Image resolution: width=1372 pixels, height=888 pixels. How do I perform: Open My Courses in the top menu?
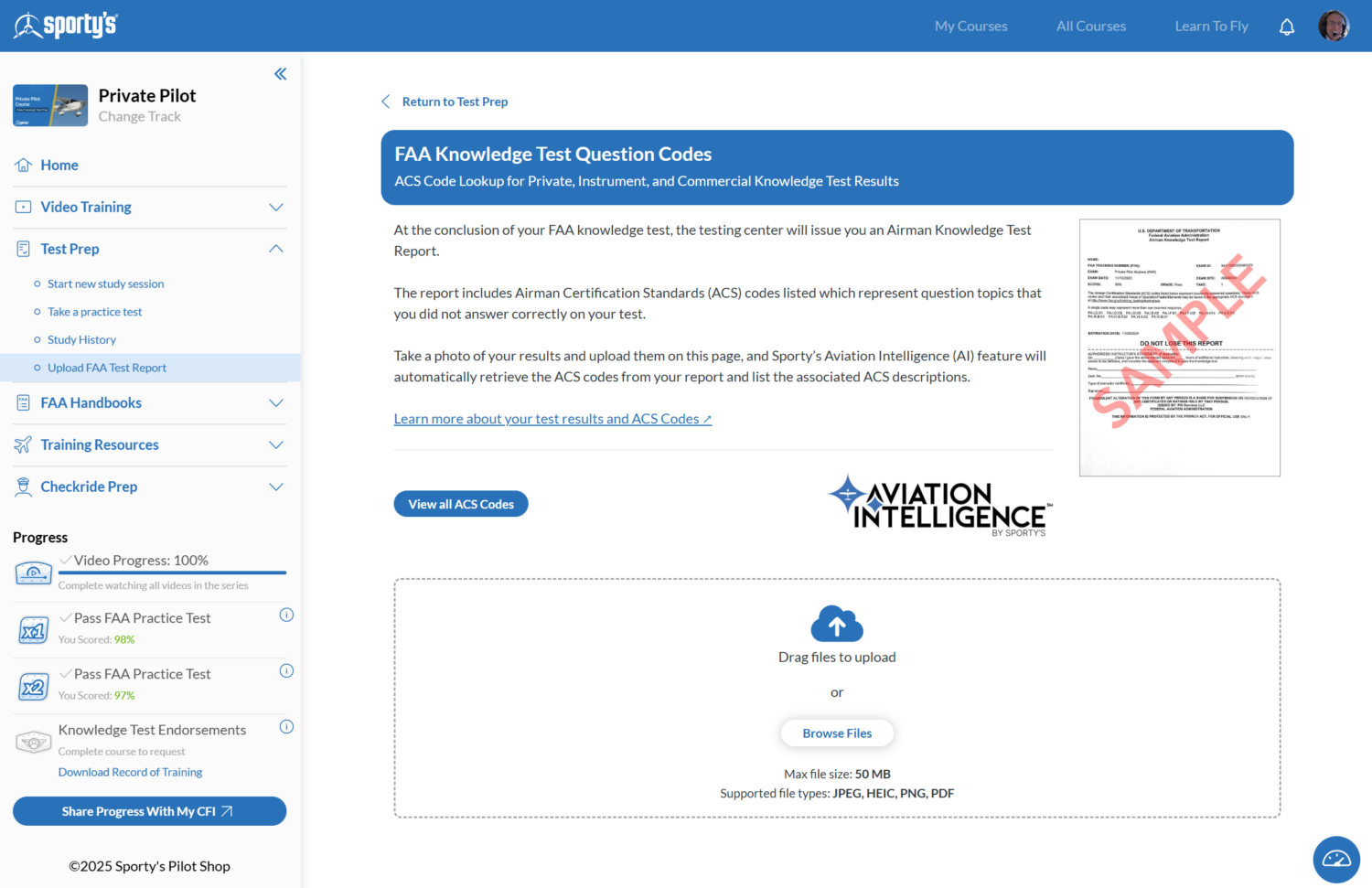pos(970,26)
